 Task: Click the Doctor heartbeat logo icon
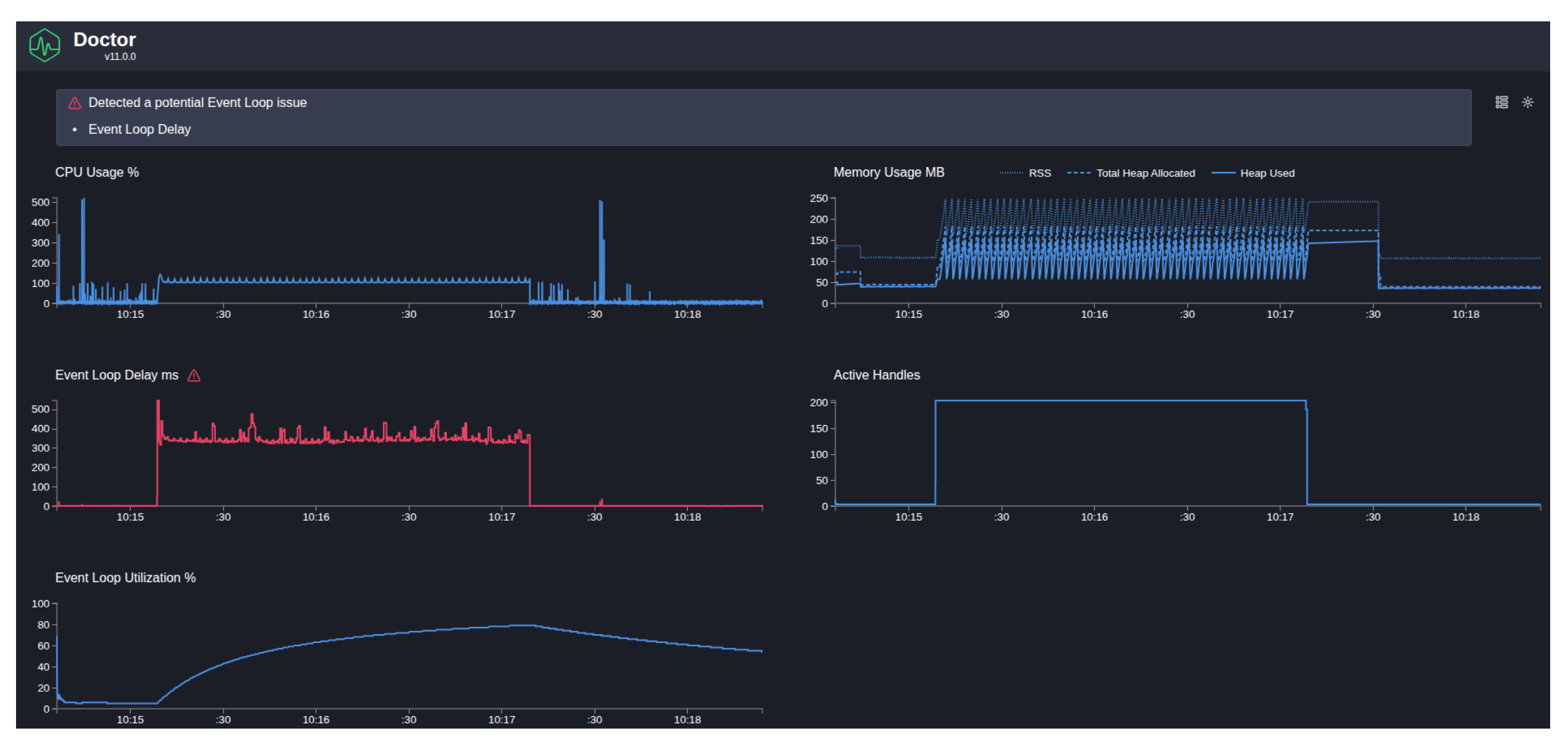pyautogui.click(x=45, y=45)
